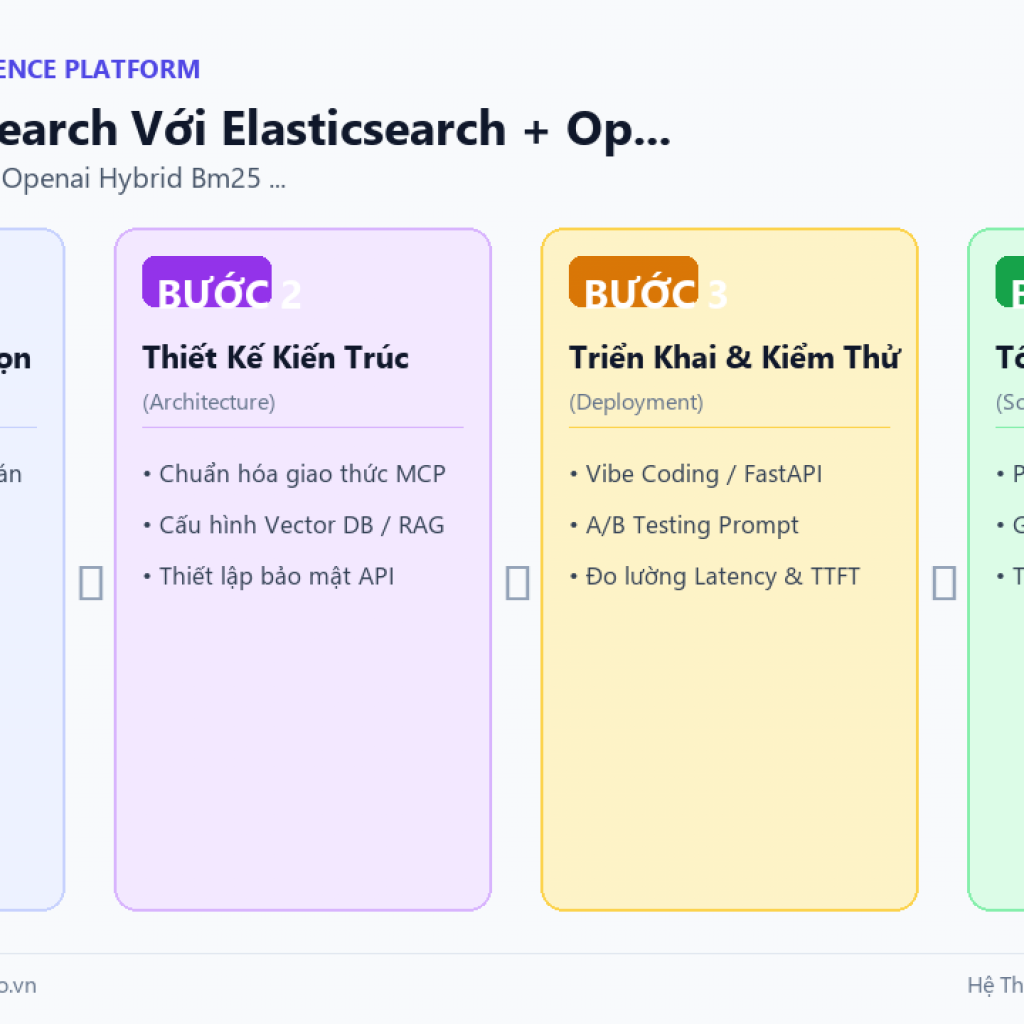Click the Cấu hình Vector DB / RAG bullet
Image resolution: width=1024 pixels, height=1024 pixels.
294,525
